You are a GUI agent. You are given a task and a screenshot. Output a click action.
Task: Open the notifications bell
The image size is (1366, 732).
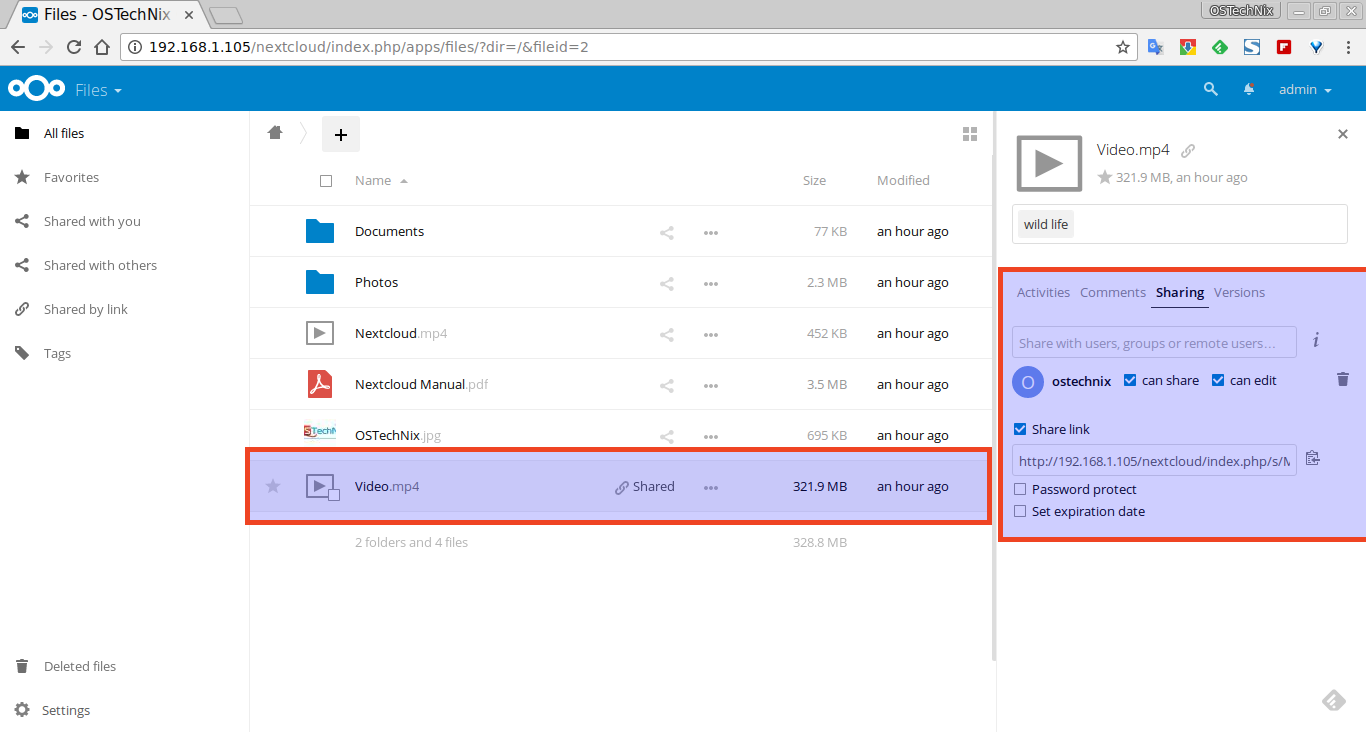[1249, 89]
